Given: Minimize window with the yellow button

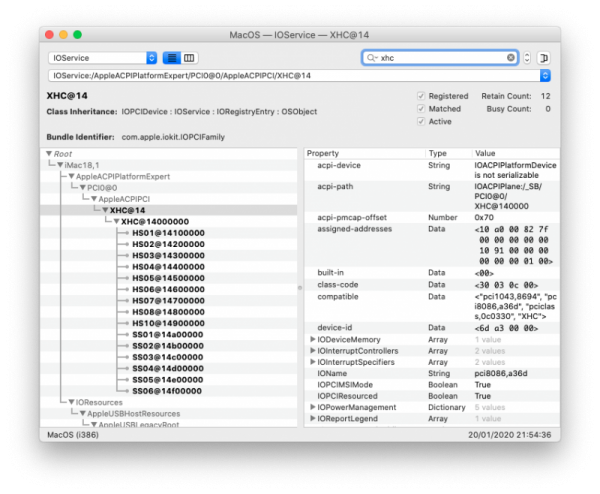Looking at the screenshot, I should (64, 35).
